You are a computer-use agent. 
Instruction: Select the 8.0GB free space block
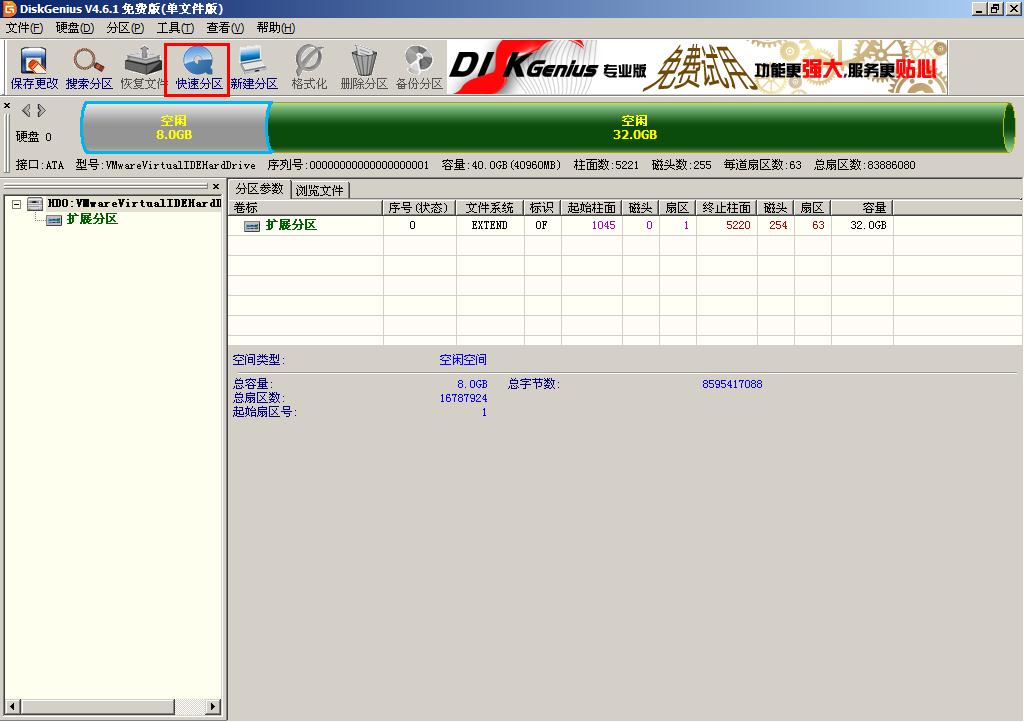(174, 127)
